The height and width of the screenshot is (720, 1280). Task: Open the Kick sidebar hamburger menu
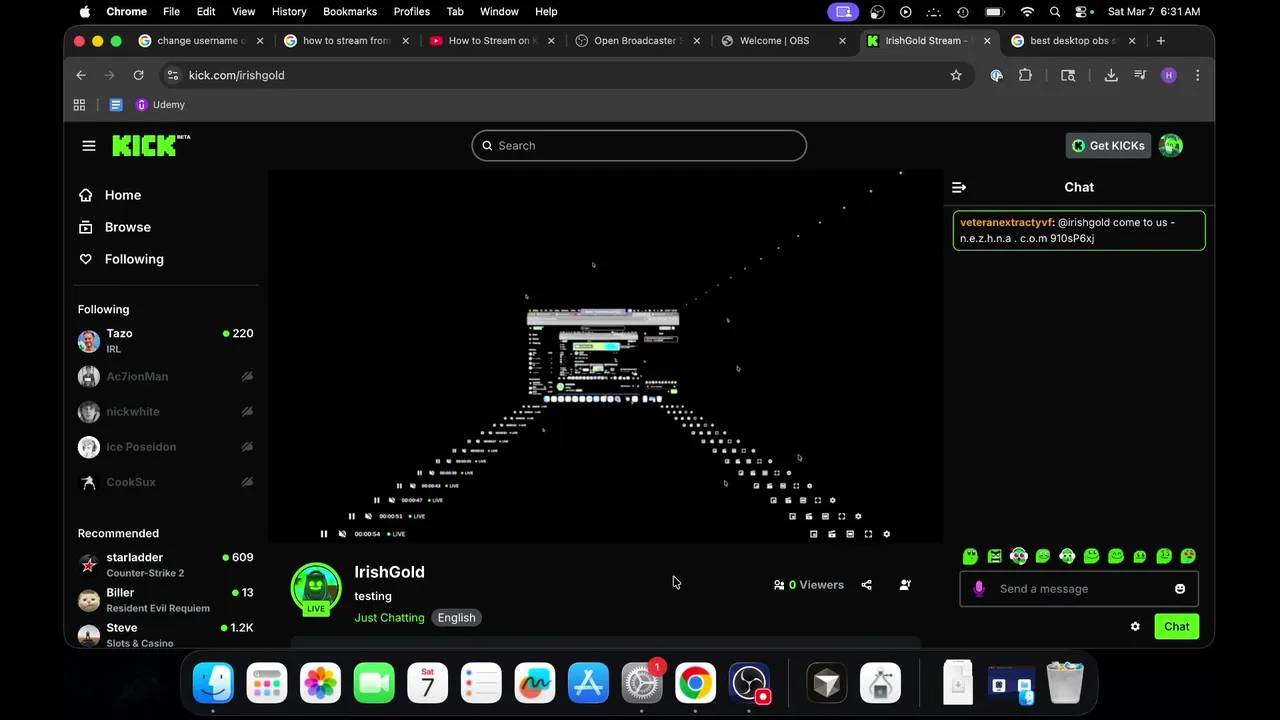(x=89, y=146)
